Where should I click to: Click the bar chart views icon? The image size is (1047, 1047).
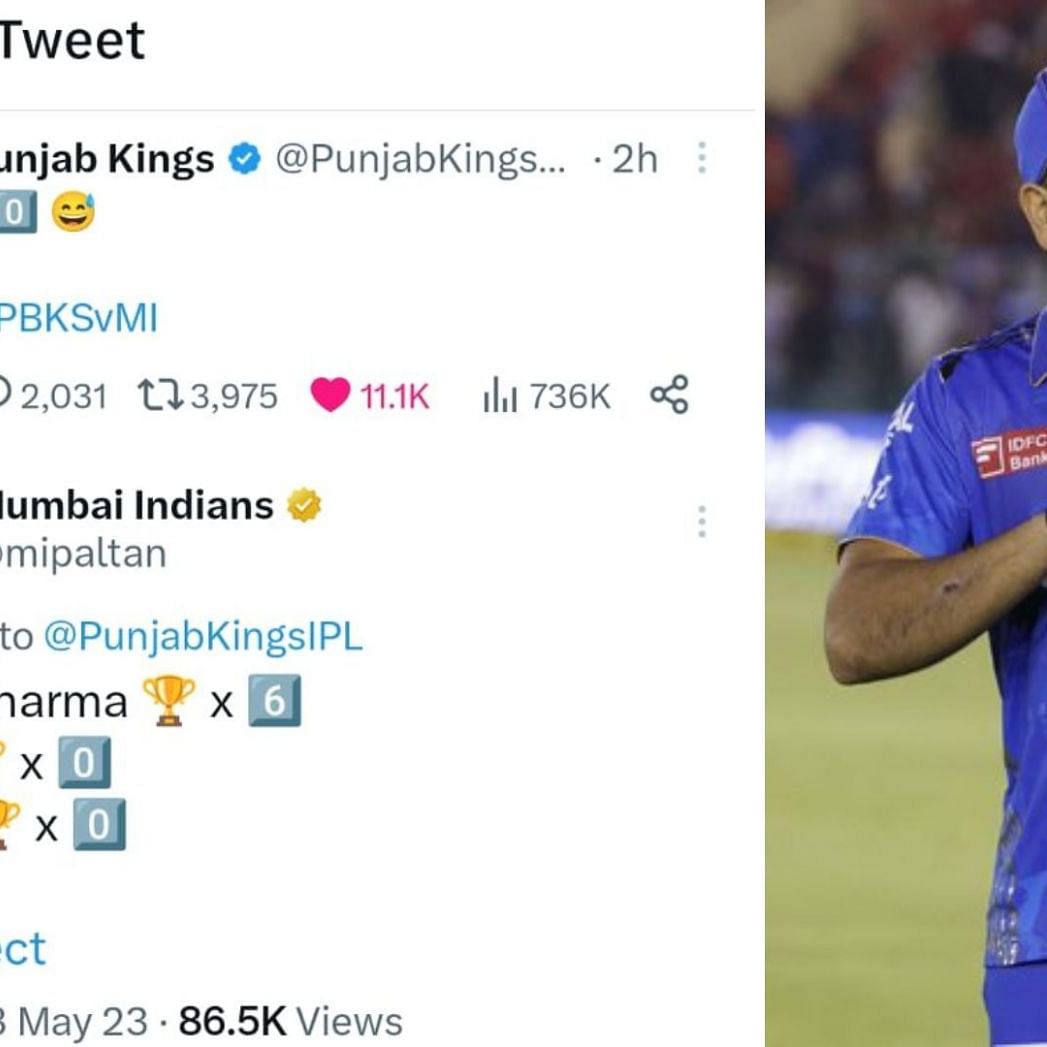(500, 395)
